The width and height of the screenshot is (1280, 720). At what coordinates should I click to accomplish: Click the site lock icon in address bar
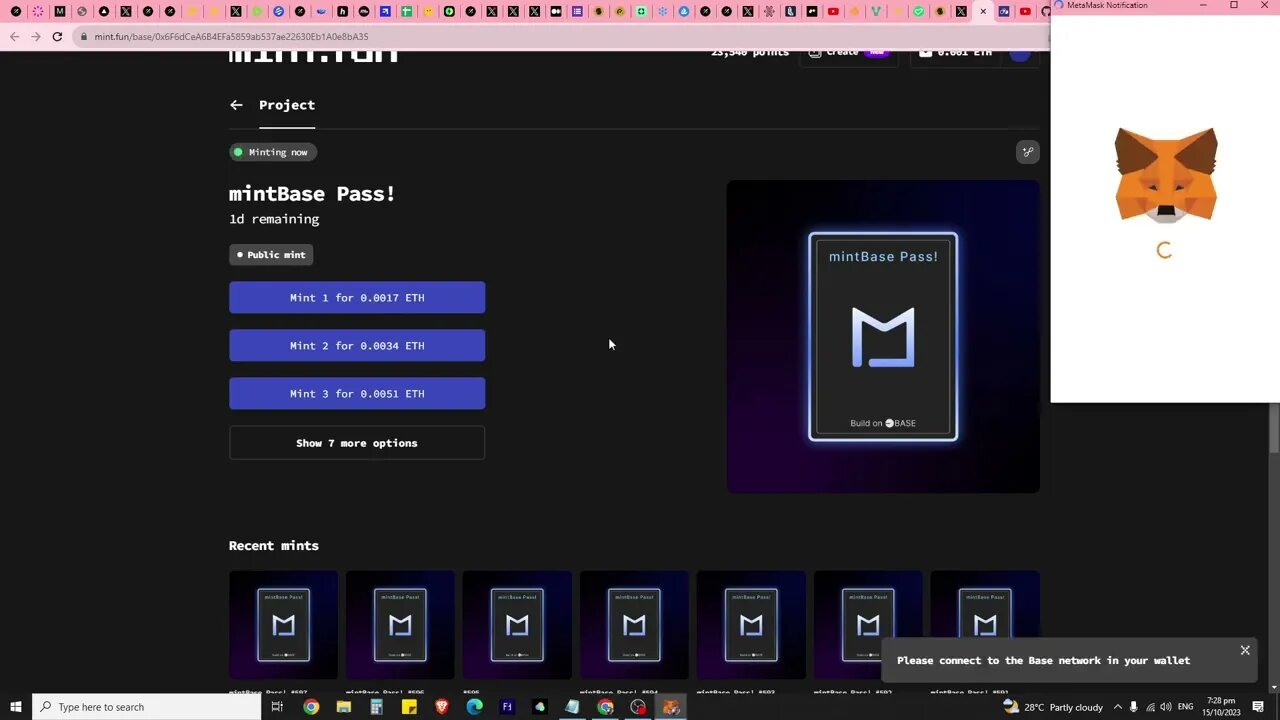click(84, 37)
